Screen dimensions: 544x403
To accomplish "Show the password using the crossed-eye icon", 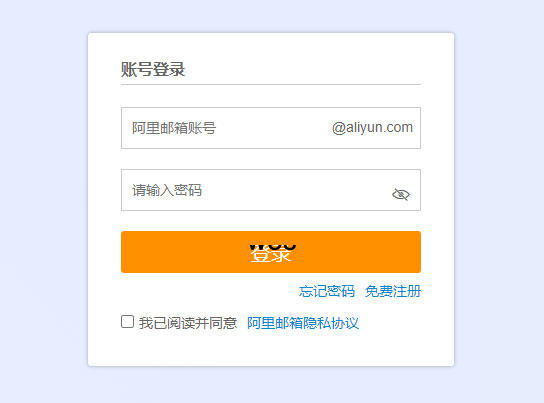I will (x=401, y=194).
